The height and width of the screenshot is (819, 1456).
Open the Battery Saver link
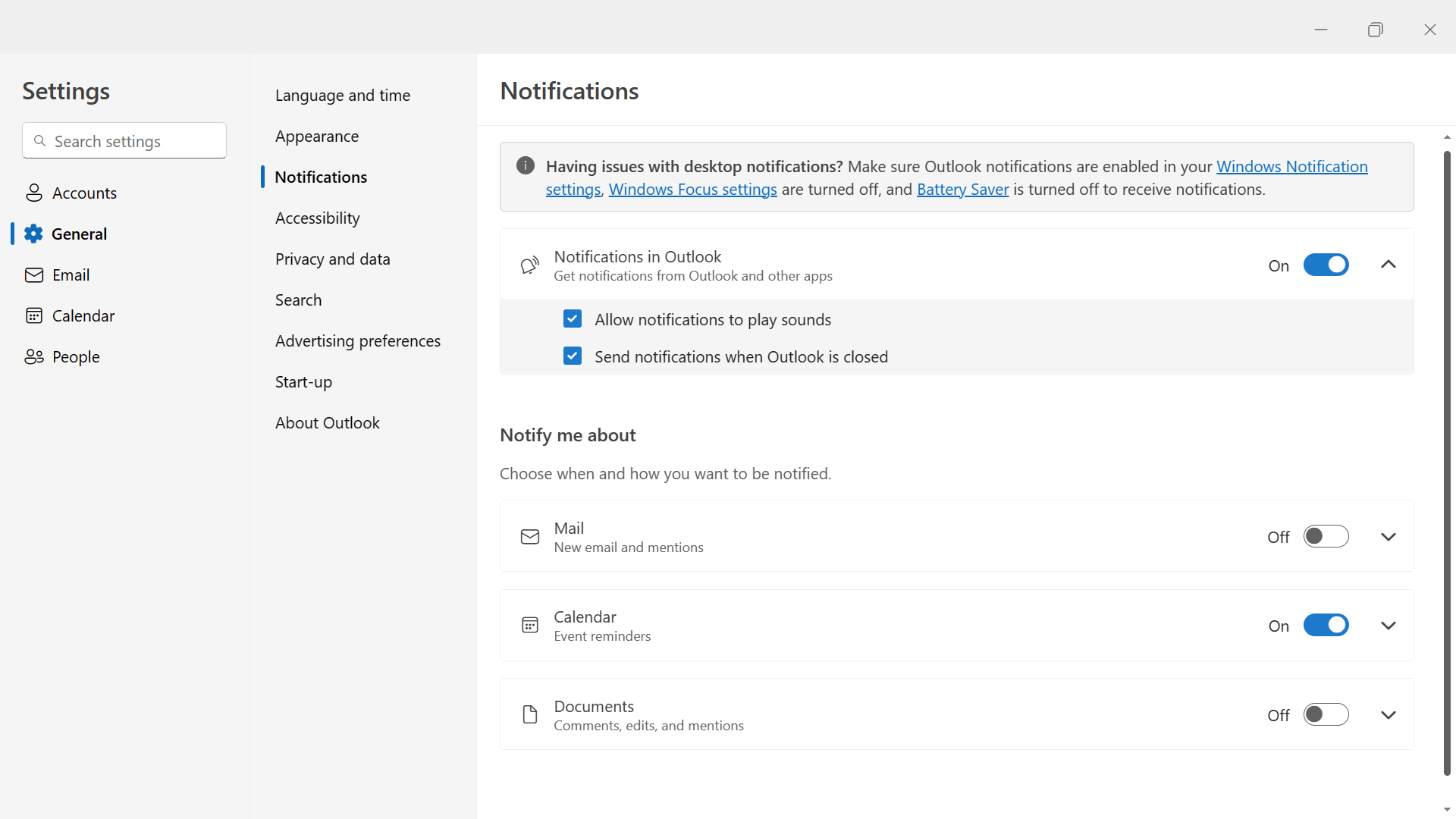(x=962, y=190)
